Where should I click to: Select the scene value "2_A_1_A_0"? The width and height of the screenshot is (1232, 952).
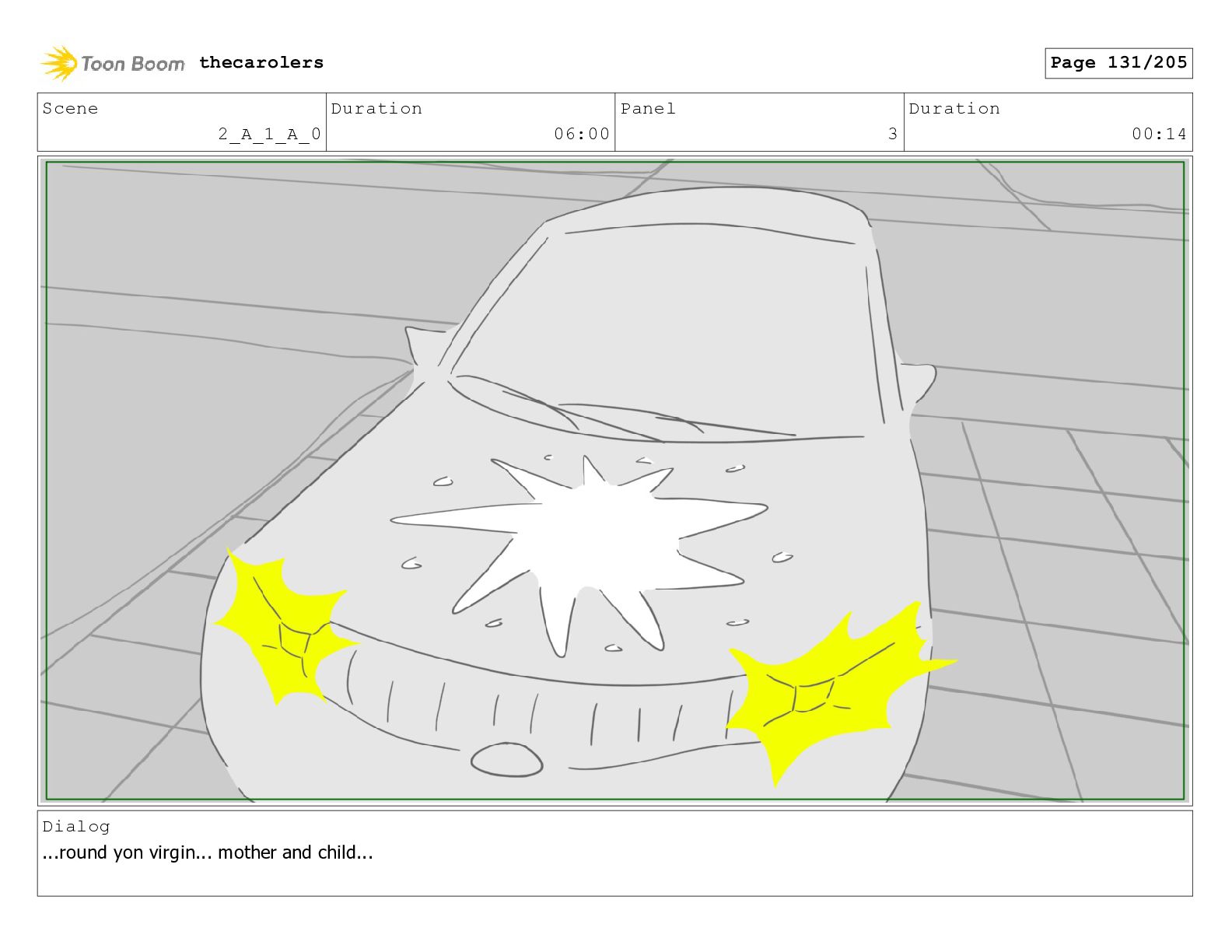(x=269, y=134)
